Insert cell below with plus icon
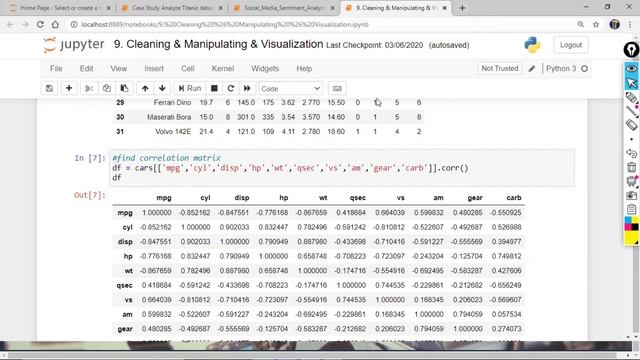 [x=69, y=88]
